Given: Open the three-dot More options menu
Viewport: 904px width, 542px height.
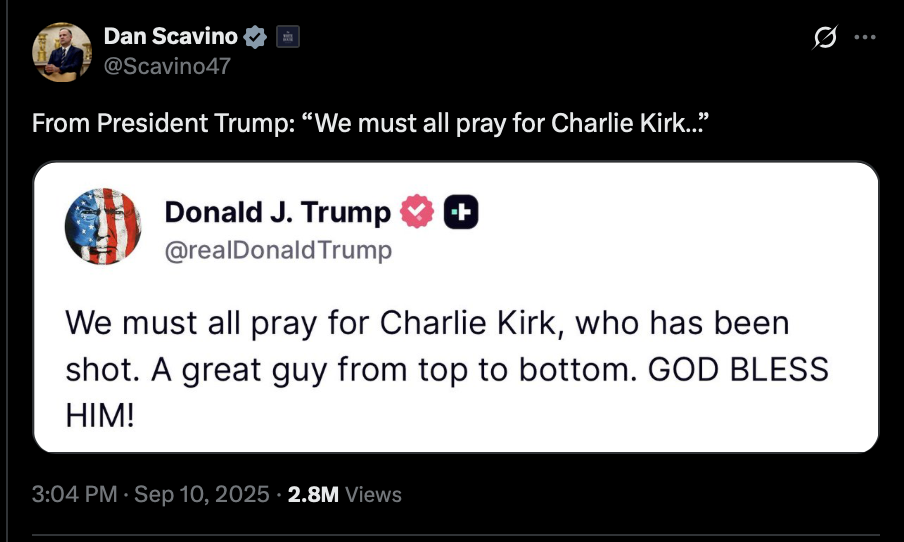Looking at the screenshot, I should coord(865,38).
